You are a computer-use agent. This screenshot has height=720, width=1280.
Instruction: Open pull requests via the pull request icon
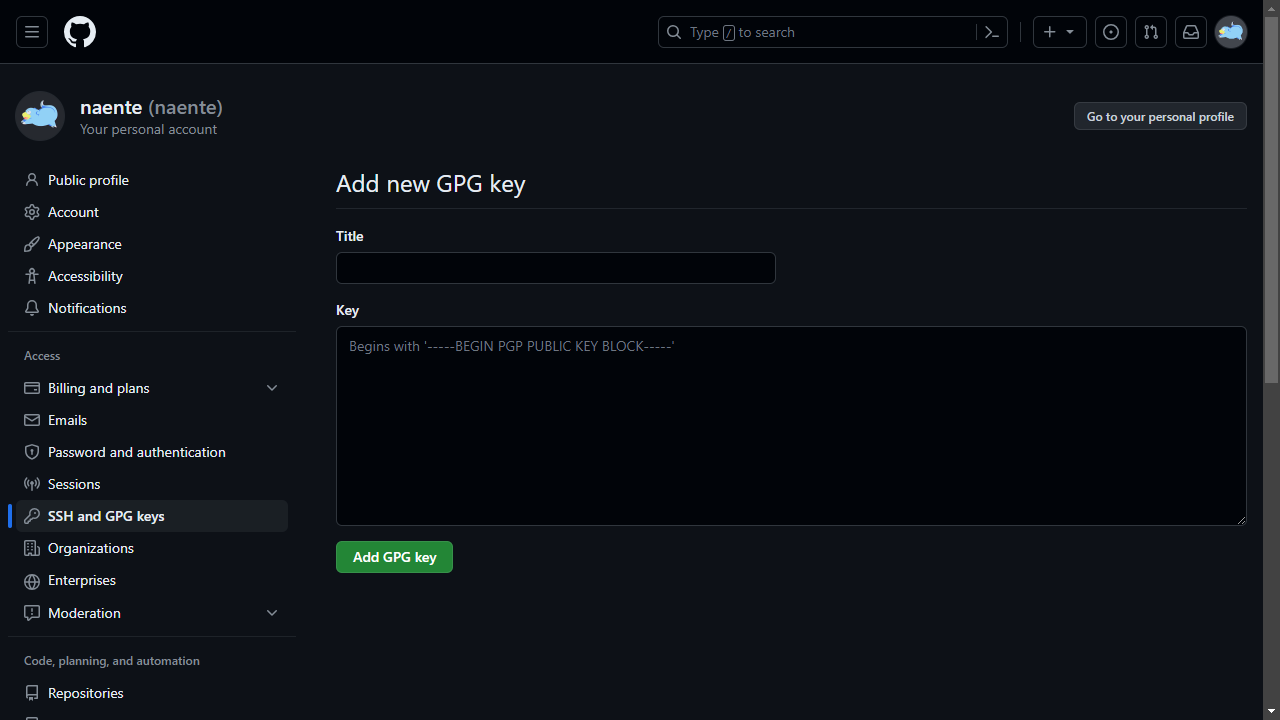click(x=1150, y=31)
